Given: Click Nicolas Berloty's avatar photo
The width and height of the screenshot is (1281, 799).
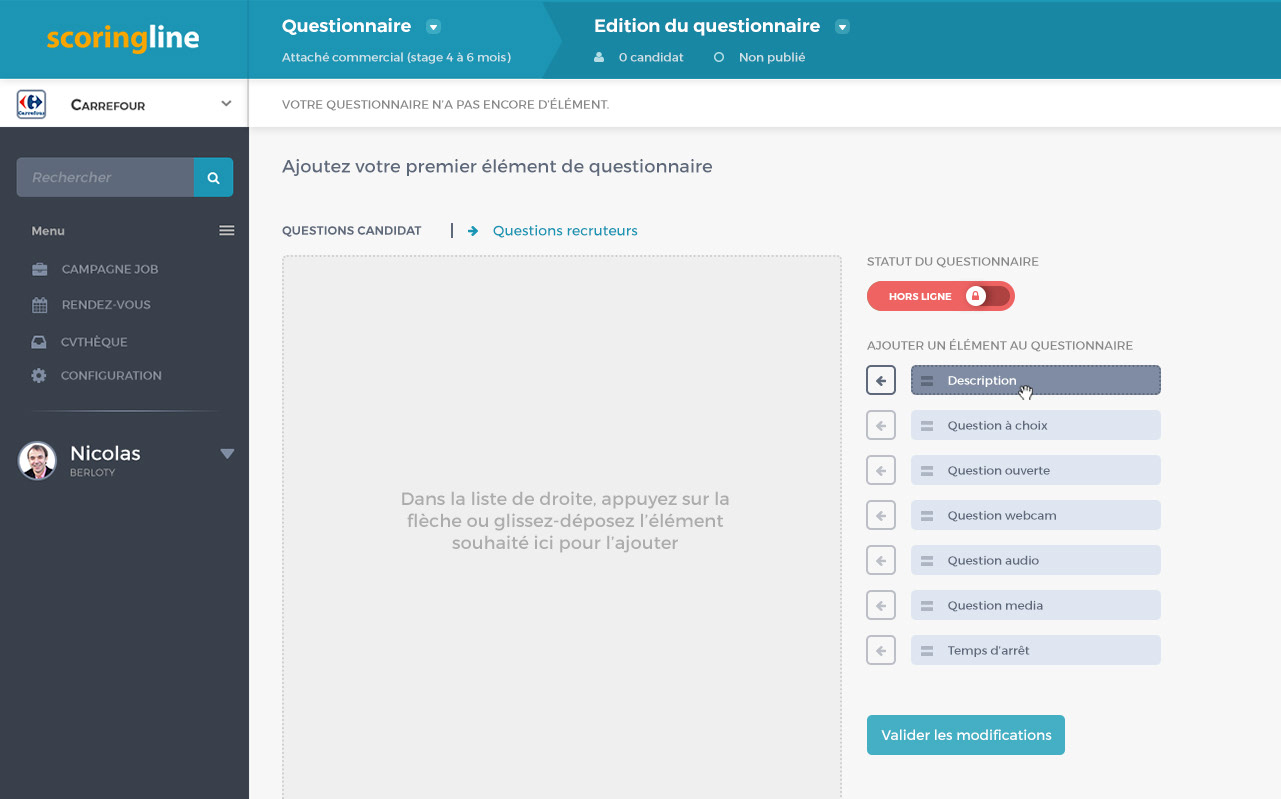Looking at the screenshot, I should 37,461.
